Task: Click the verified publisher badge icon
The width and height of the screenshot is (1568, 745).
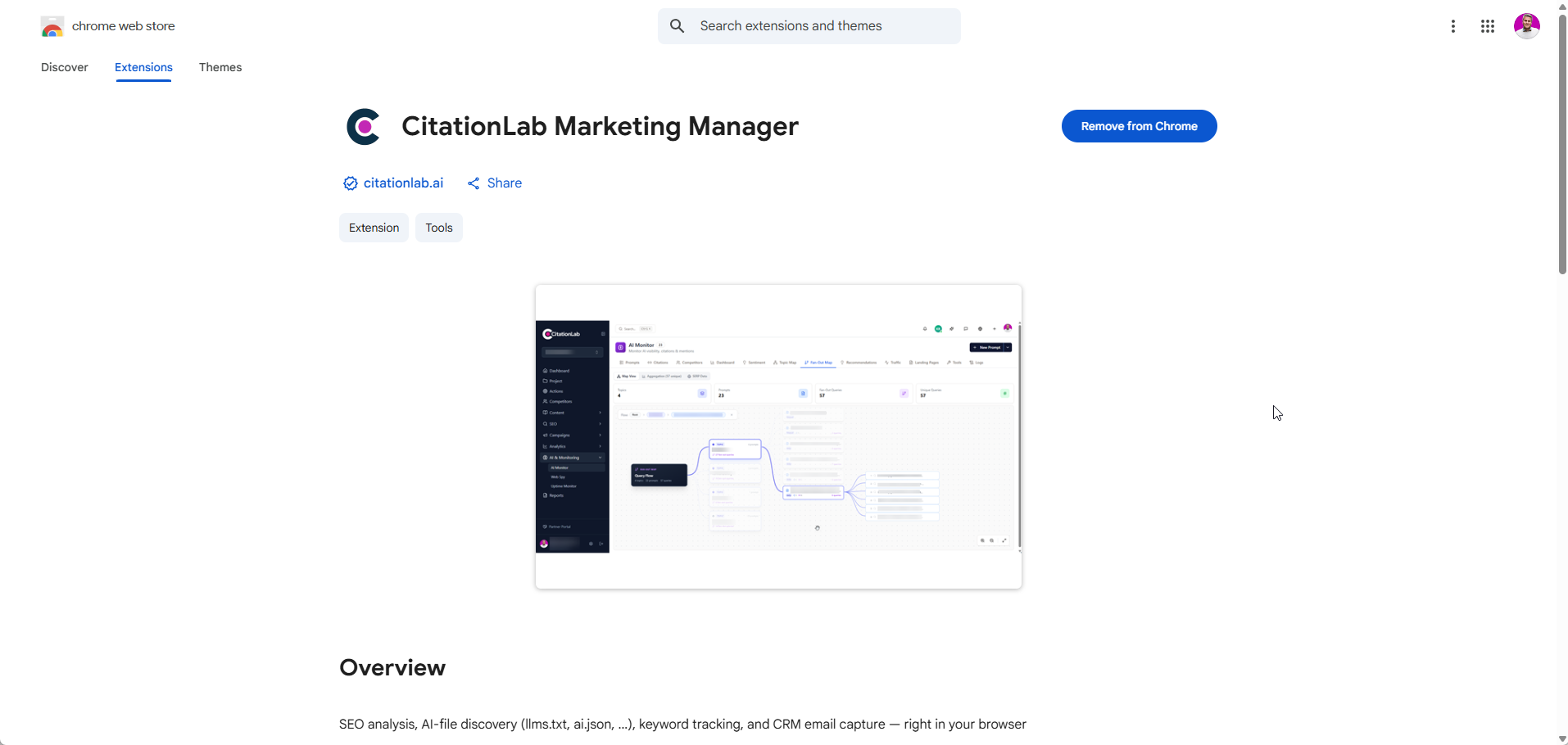Action: click(350, 183)
